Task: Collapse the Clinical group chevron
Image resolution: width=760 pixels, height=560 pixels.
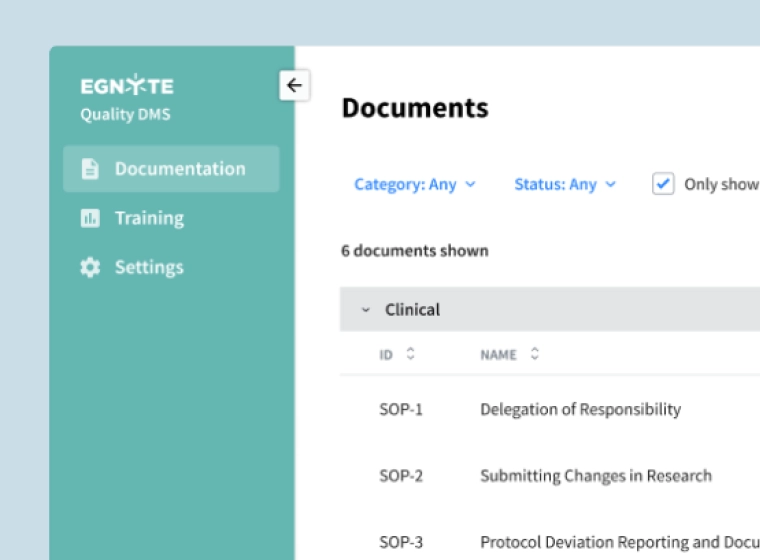Action: point(365,310)
